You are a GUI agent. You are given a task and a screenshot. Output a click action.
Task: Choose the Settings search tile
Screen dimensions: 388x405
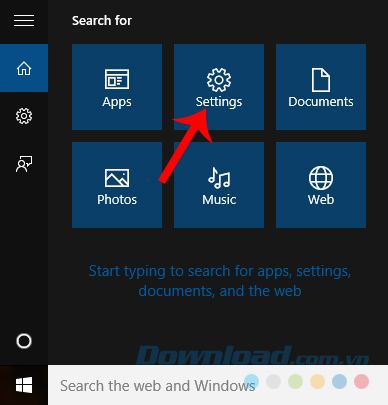point(219,87)
